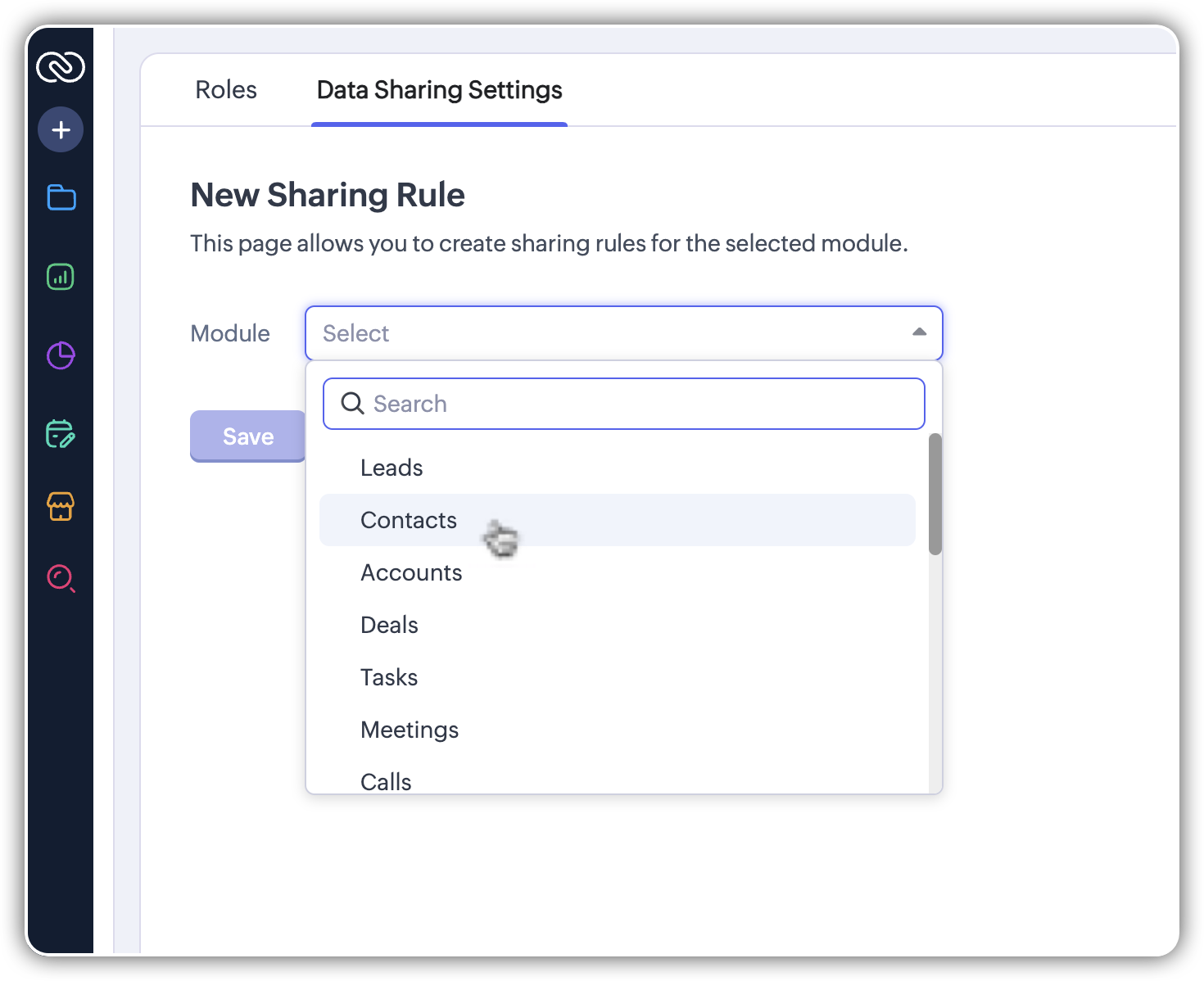The height and width of the screenshot is (981, 1204).
Task: Click the pink search magnifier sidebar icon
Action: pos(61,579)
